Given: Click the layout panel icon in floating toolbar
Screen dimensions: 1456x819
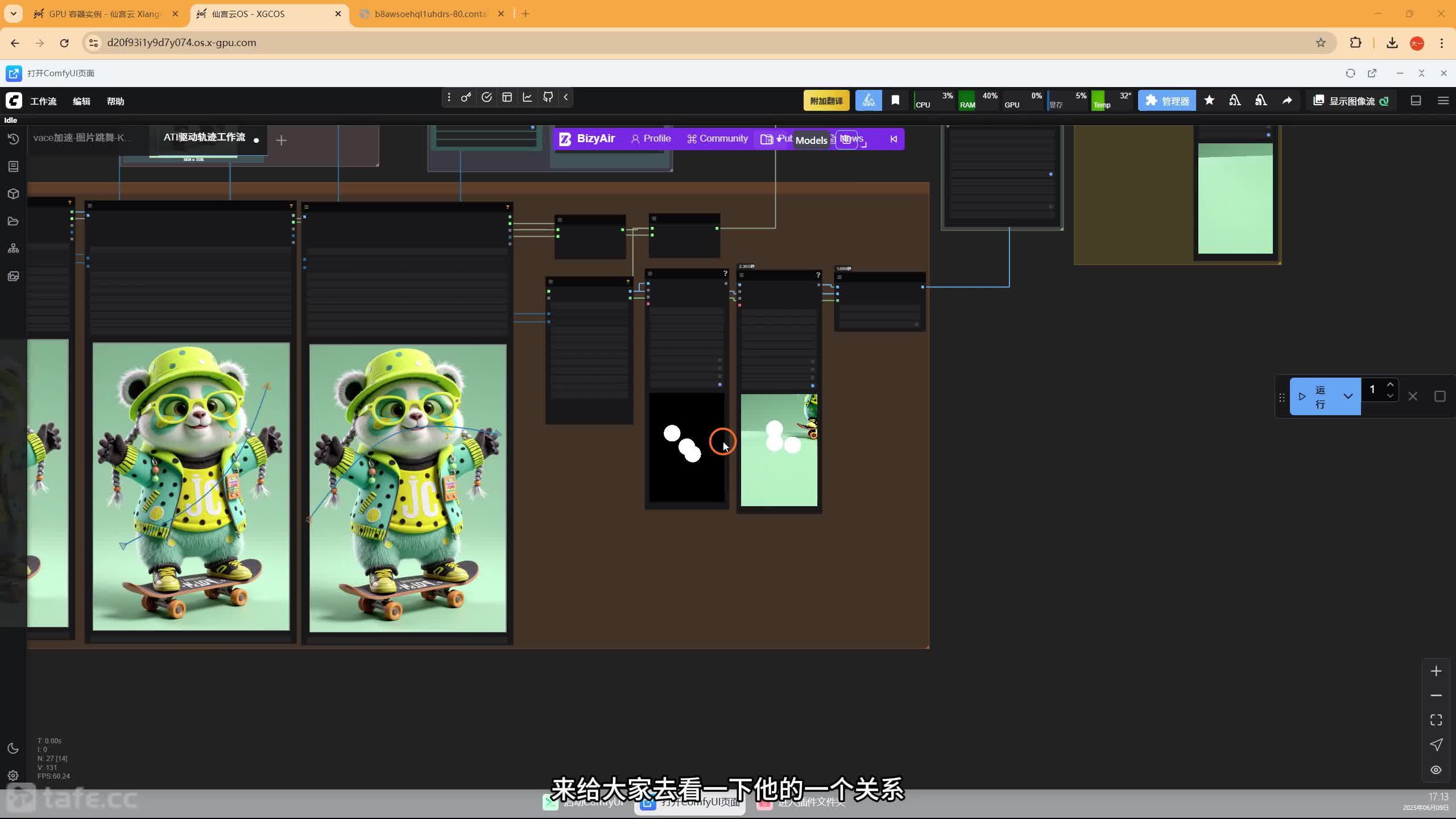Looking at the screenshot, I should pos(507,97).
